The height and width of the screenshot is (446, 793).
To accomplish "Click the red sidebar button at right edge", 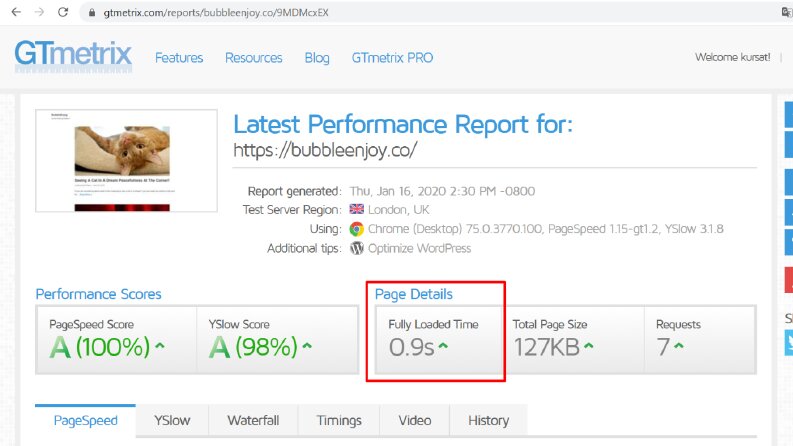I will 789,280.
